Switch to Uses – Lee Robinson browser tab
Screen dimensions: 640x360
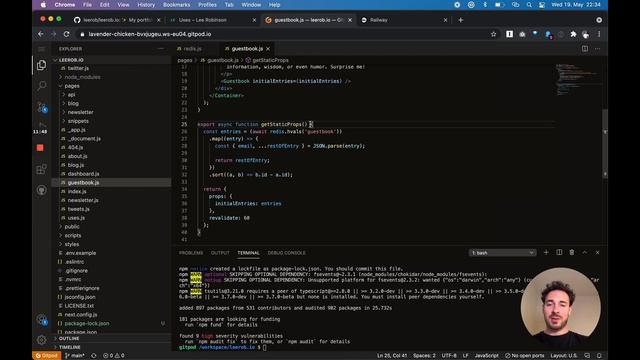tap(212, 20)
